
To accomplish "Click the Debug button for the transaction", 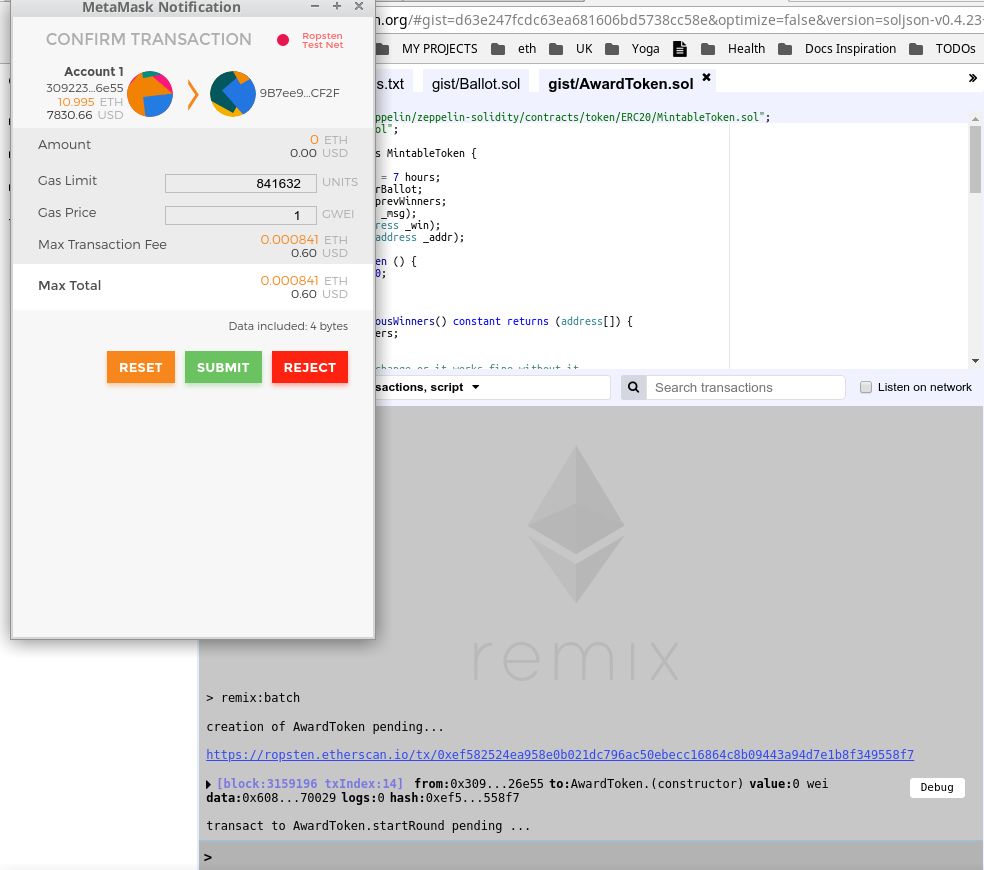I will pos(937,787).
